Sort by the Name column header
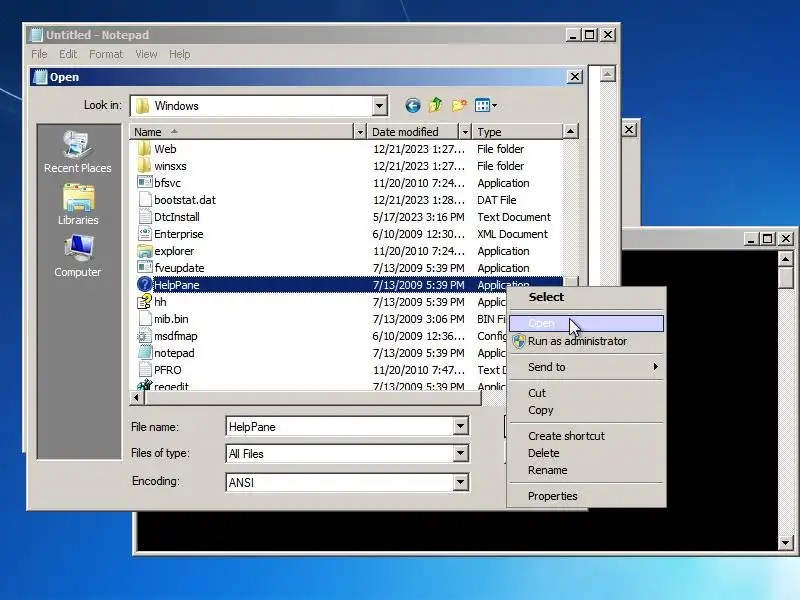The width and height of the screenshot is (800, 600). click(241, 132)
